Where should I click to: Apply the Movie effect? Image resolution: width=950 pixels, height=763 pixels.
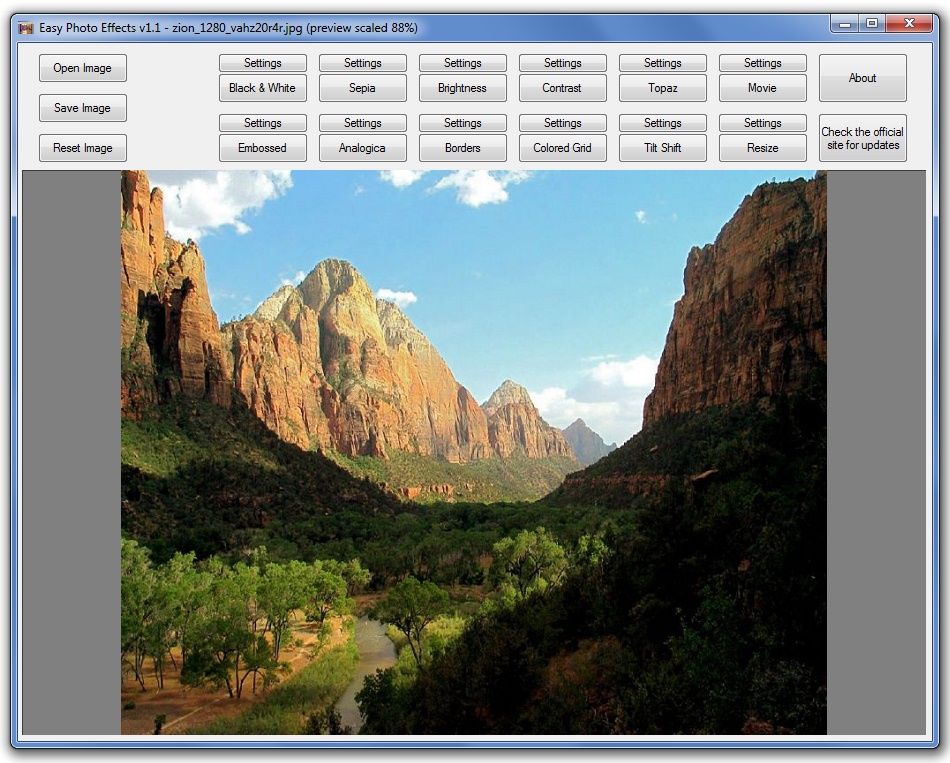tap(762, 88)
